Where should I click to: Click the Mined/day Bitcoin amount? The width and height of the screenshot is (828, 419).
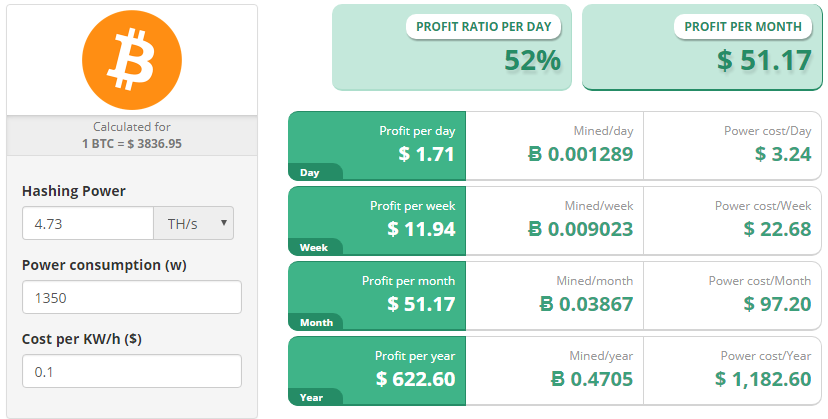581,154
